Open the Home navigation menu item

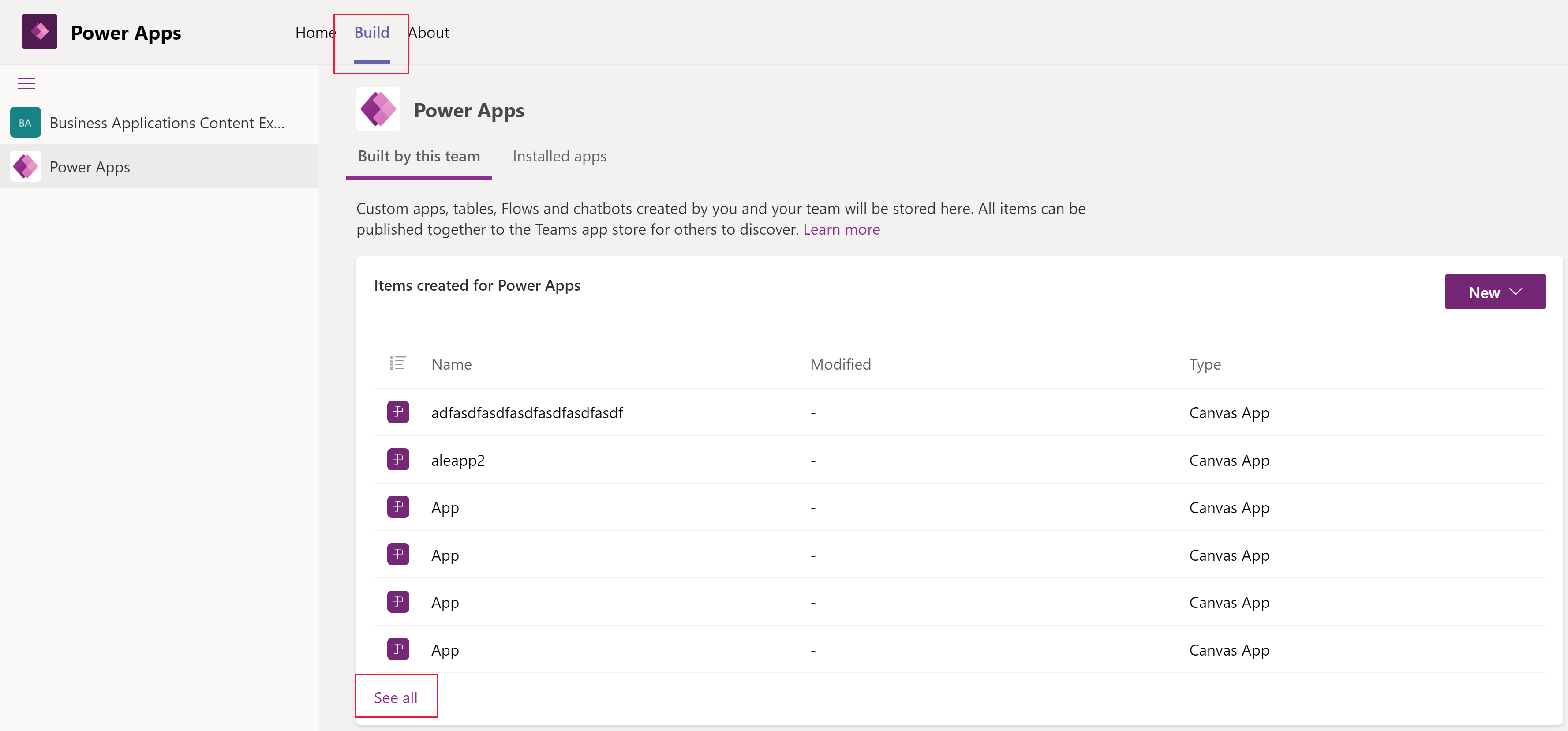tap(314, 31)
